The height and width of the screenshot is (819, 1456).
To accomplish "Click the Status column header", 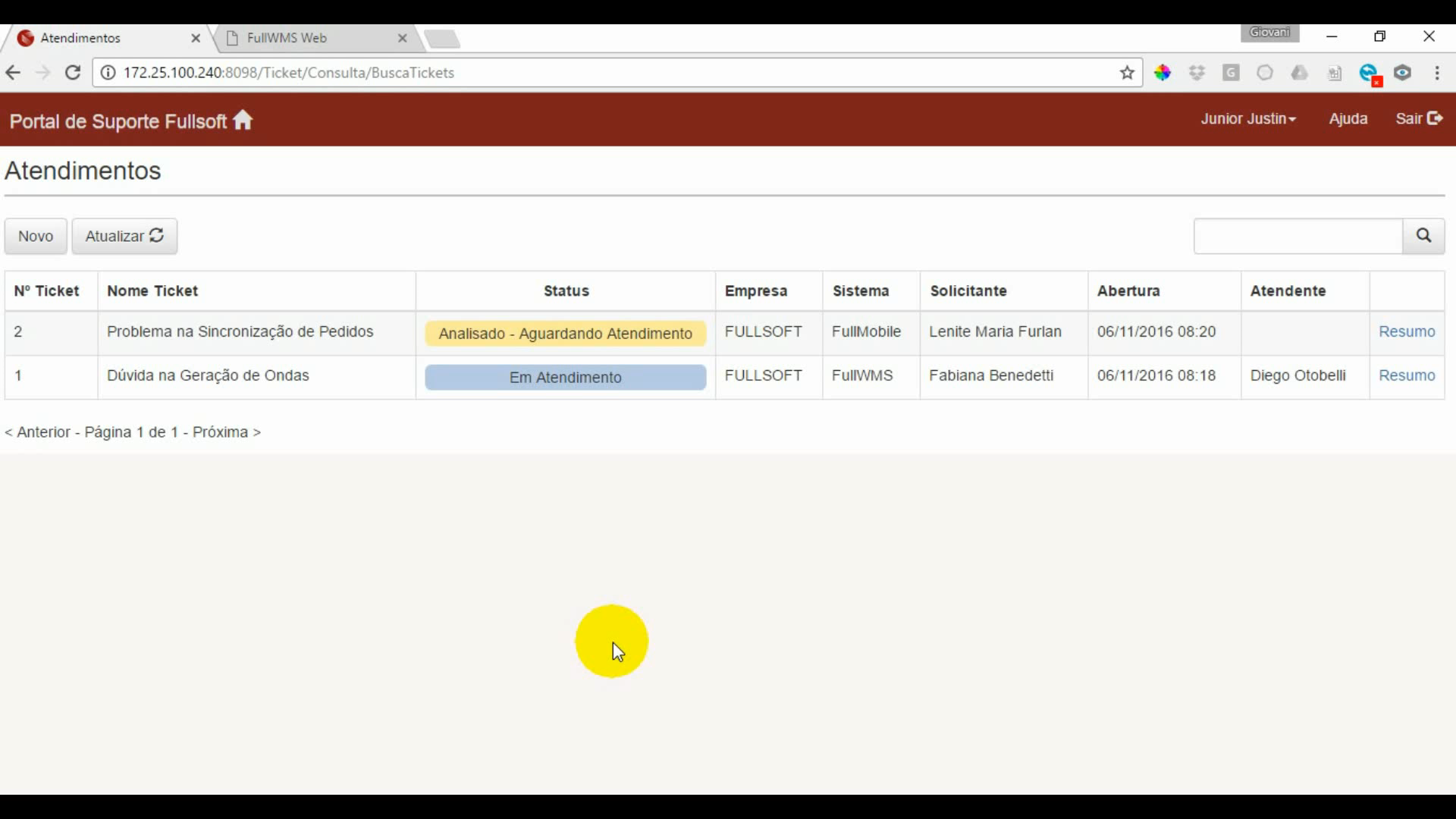I will pyautogui.click(x=566, y=291).
